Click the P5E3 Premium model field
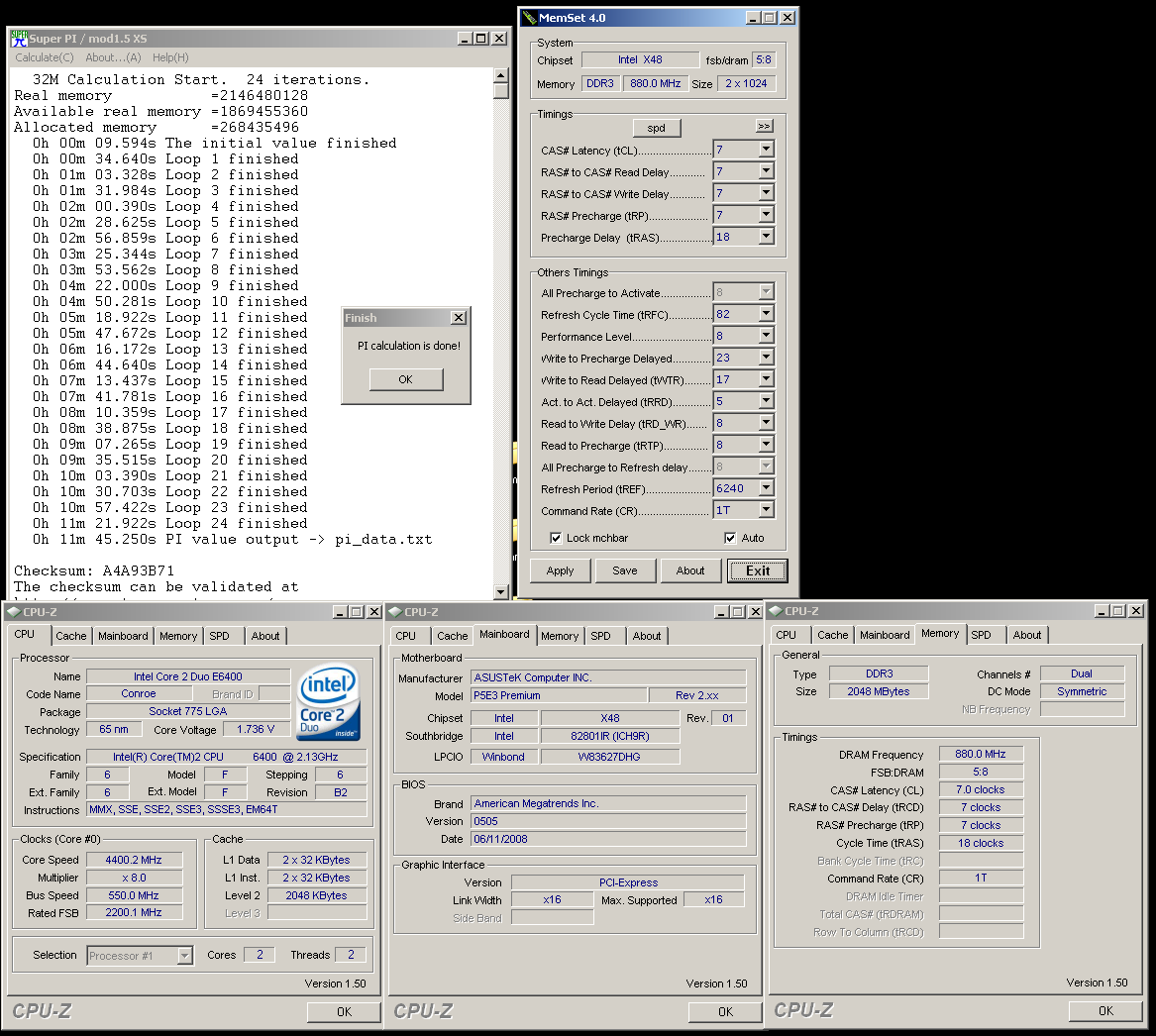The width and height of the screenshot is (1156, 1036). point(558,695)
